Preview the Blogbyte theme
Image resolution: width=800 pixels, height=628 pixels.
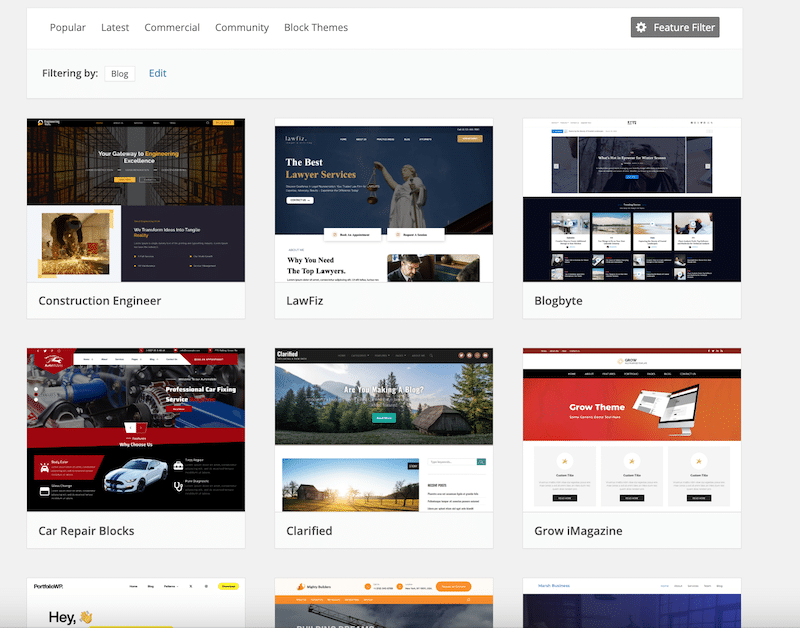(x=631, y=200)
